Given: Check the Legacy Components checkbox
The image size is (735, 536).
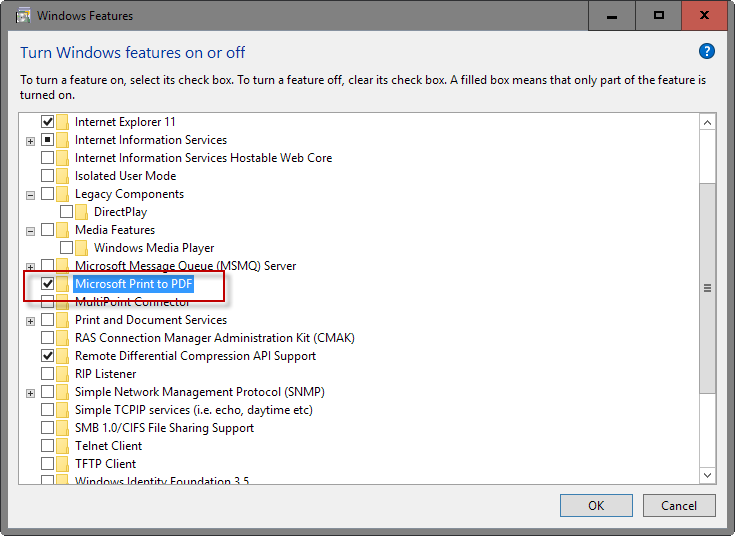Looking at the screenshot, I should [47, 193].
